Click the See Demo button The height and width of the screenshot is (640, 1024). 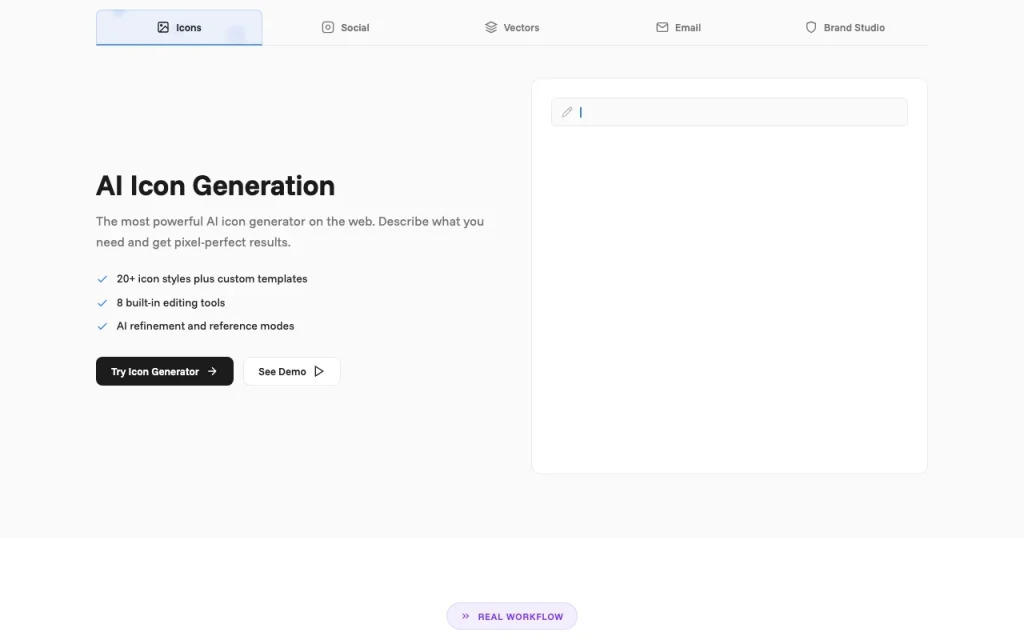point(291,371)
